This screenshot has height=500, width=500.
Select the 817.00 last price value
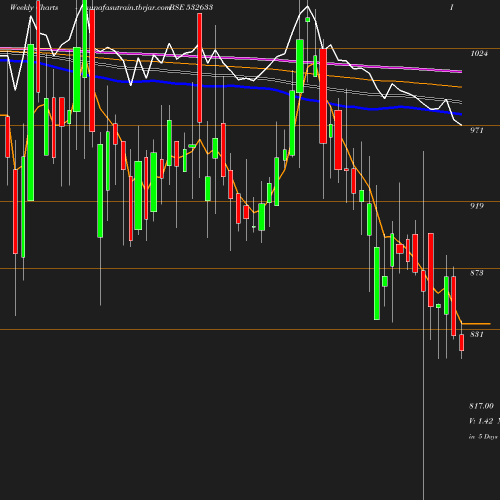click(x=481, y=406)
